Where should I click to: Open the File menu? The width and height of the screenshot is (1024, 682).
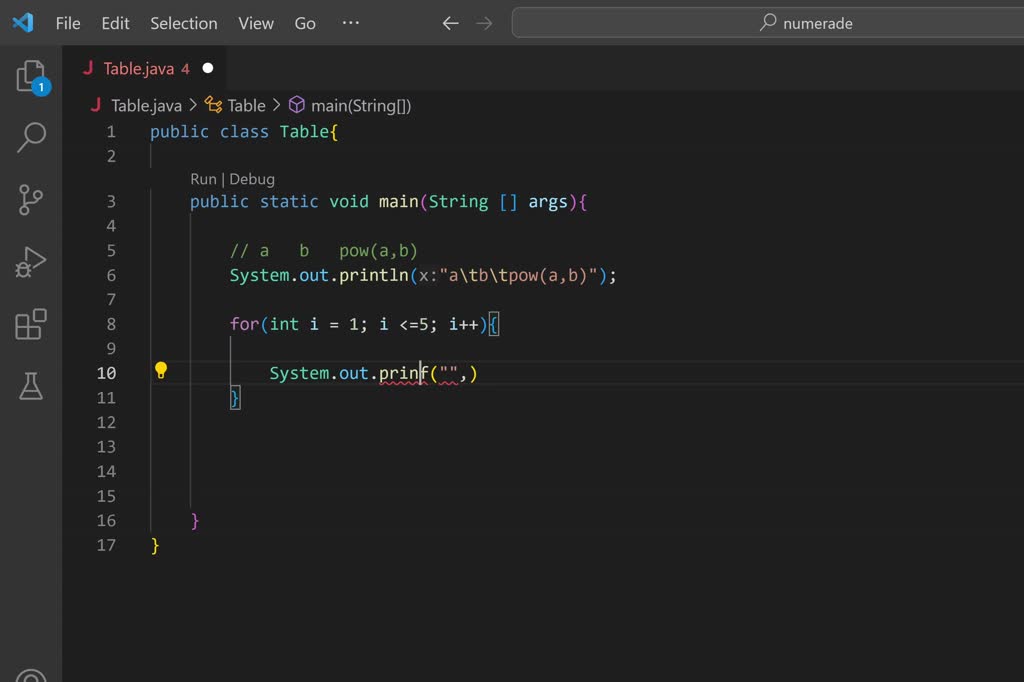(68, 23)
